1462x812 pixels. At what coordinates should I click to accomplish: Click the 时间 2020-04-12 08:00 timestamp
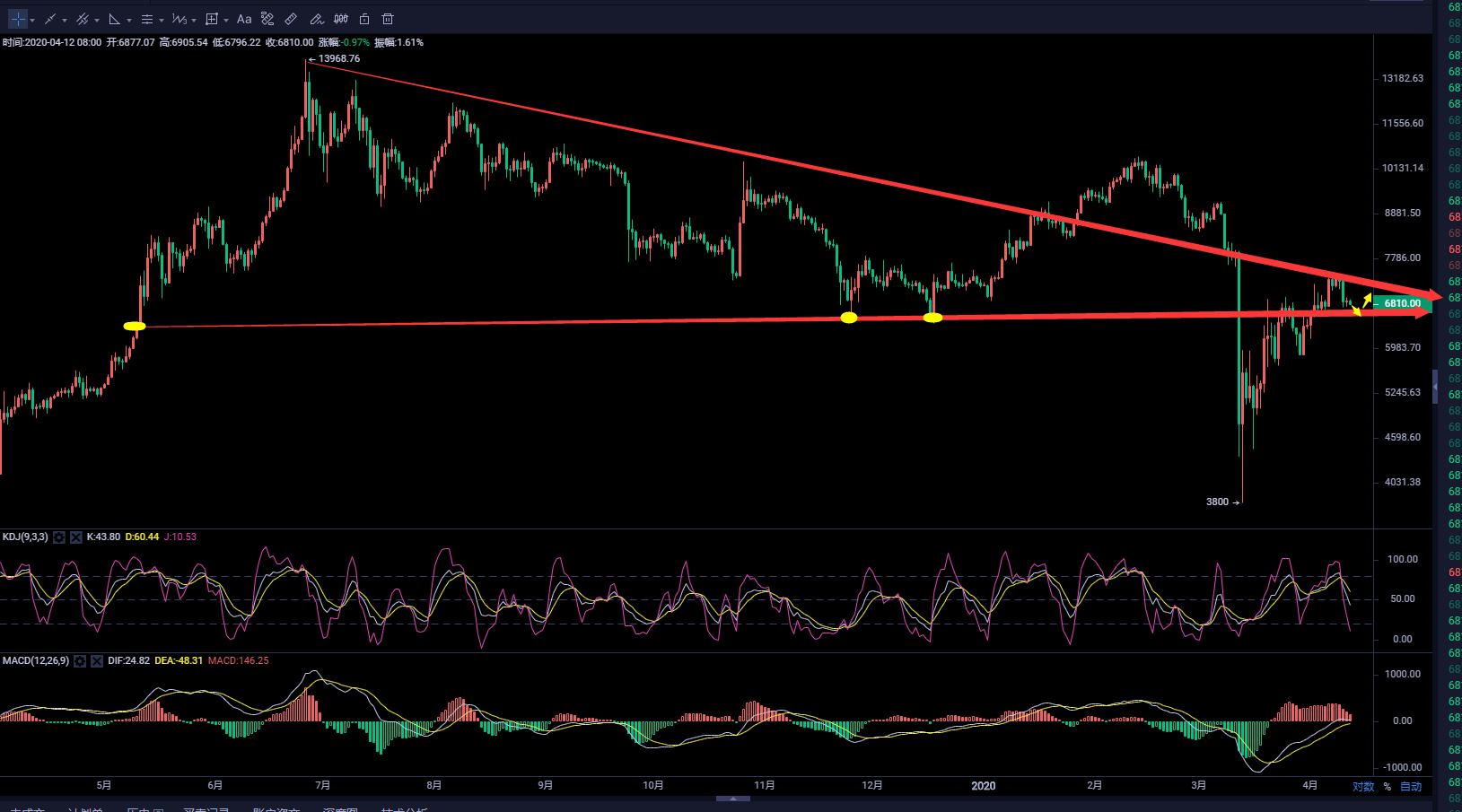(52, 43)
